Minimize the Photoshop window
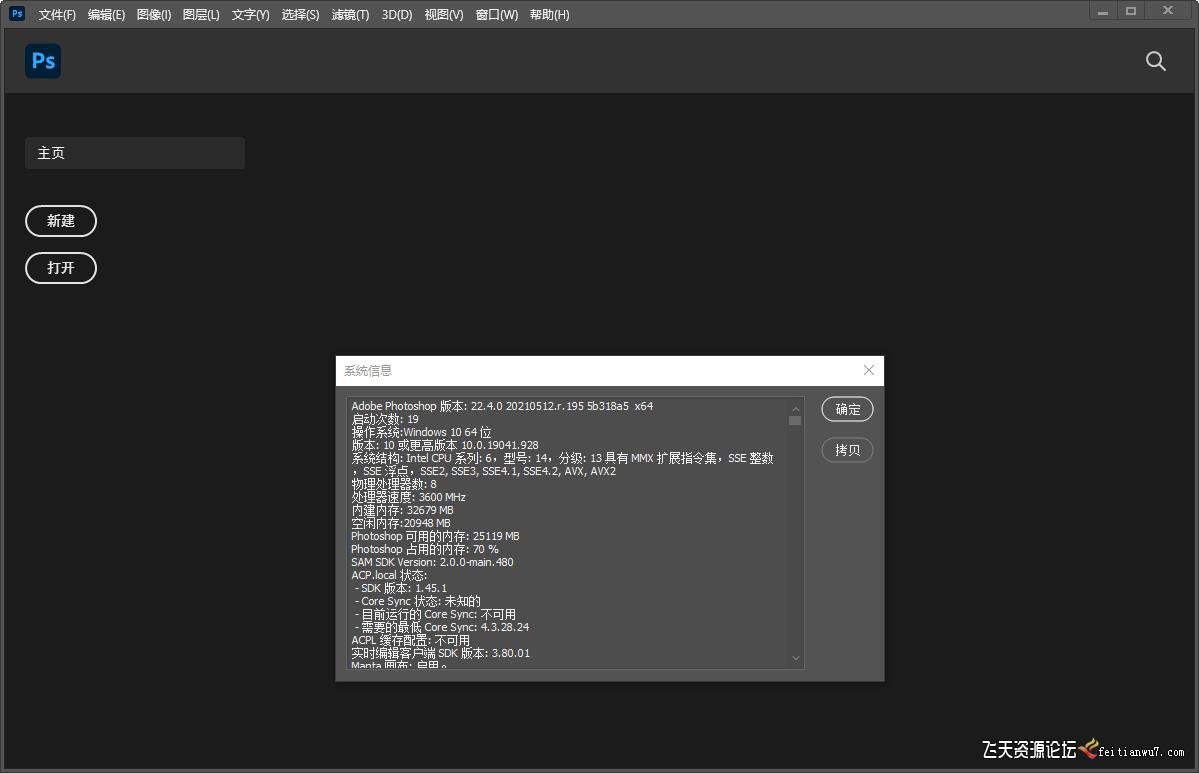Viewport: 1199px width, 773px height. 1103,11
